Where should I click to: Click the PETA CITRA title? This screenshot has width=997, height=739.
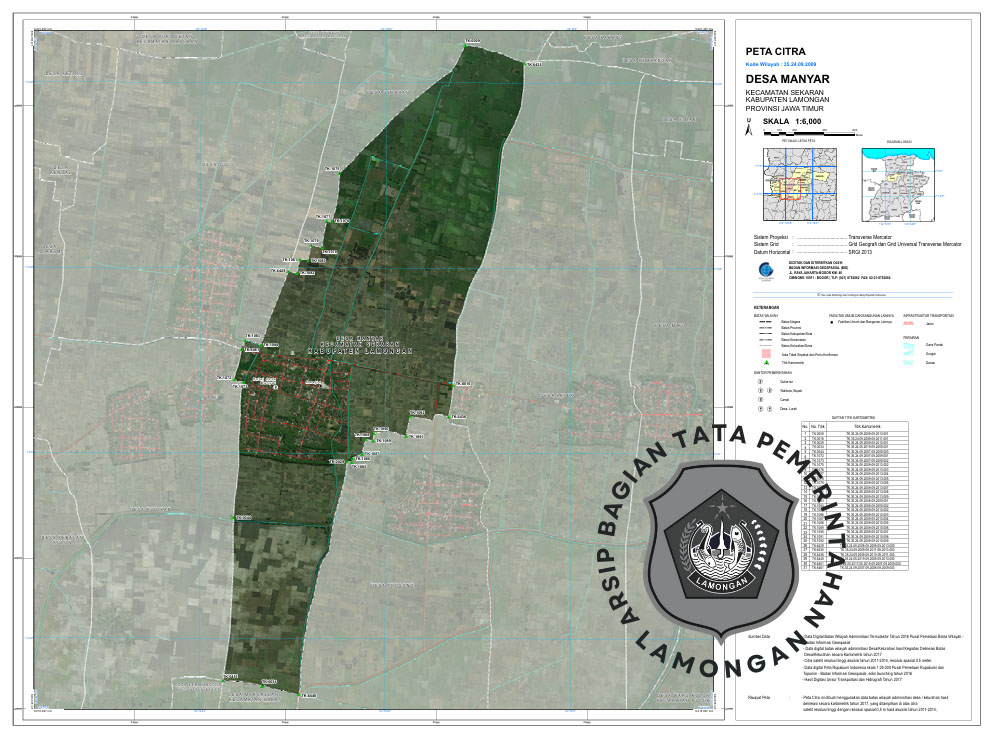pos(775,50)
